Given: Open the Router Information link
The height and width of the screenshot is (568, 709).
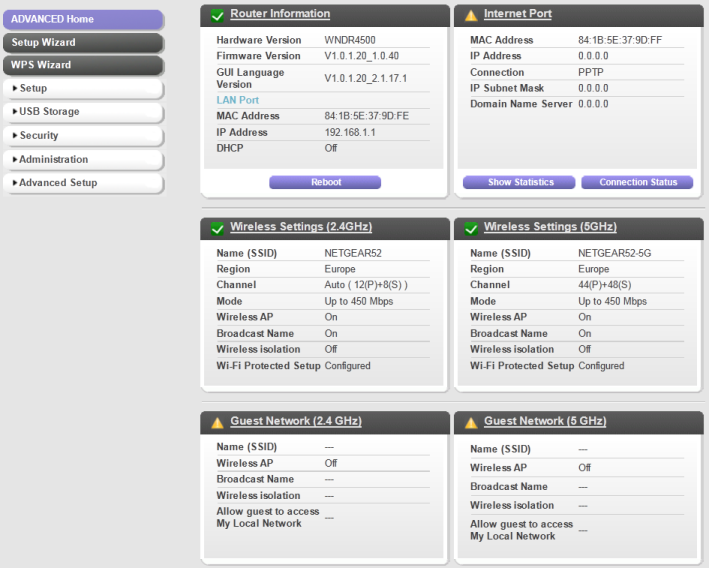Looking at the screenshot, I should pyautogui.click(x=280, y=14).
